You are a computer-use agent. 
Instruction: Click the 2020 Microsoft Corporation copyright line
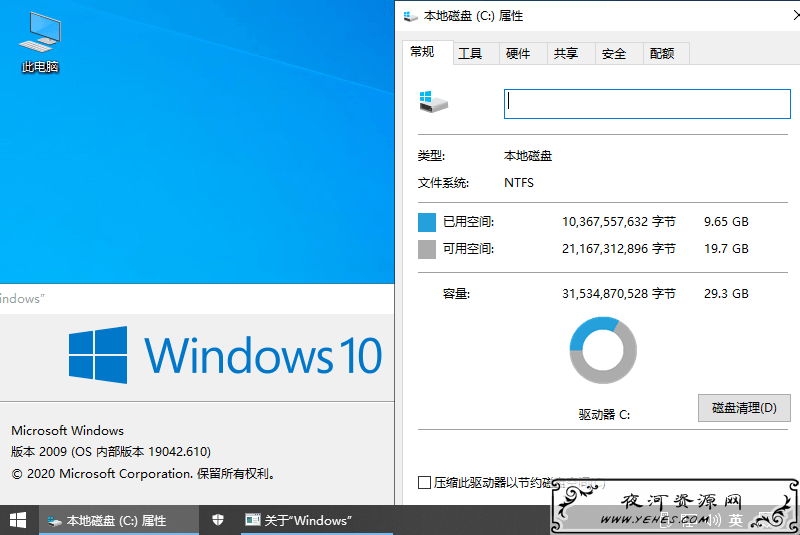click(x=144, y=474)
